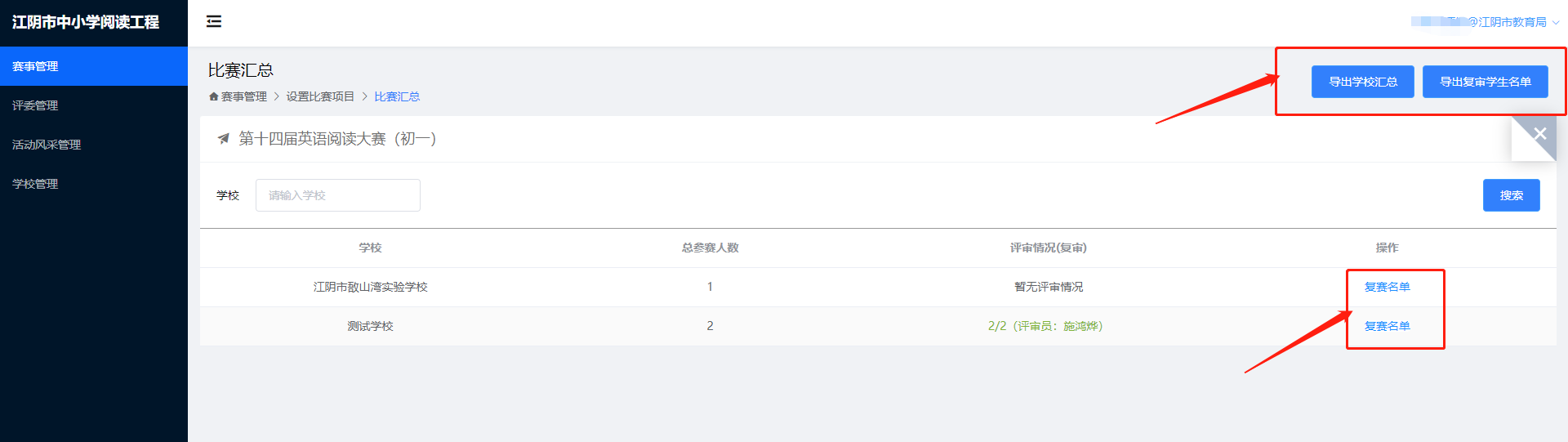Screen dimensions: 1568x442
Task: Open 复赛名单 for 测试学校
Action: coord(1387,326)
